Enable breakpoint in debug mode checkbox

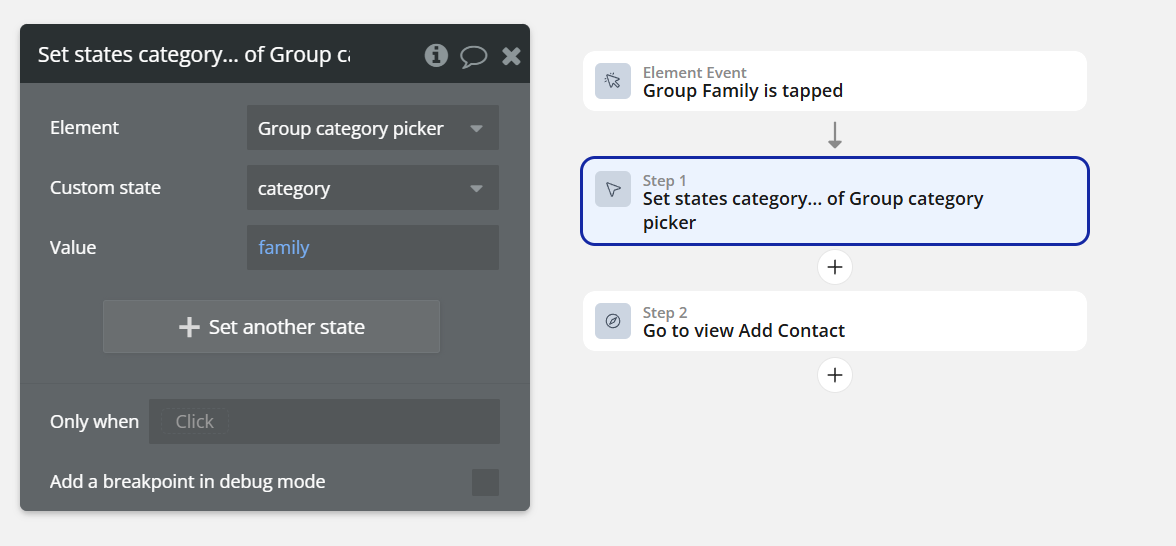coord(485,482)
